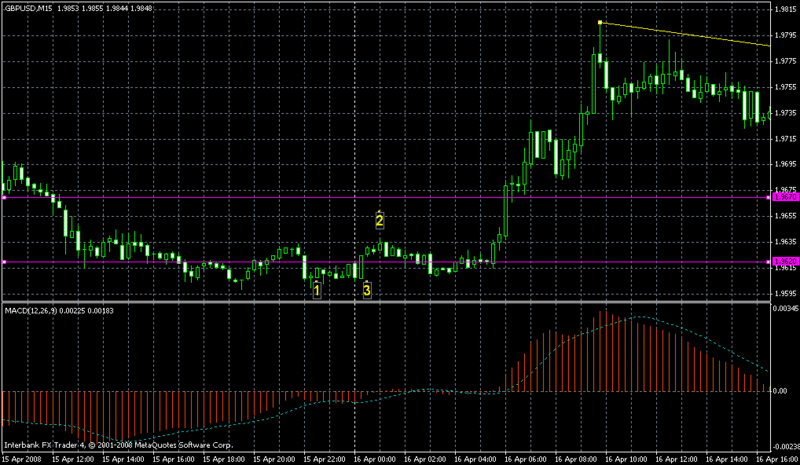This screenshot has width=800, height=465.
Task: Select the left anchor of the 1.9670 line
Action: click(4, 198)
